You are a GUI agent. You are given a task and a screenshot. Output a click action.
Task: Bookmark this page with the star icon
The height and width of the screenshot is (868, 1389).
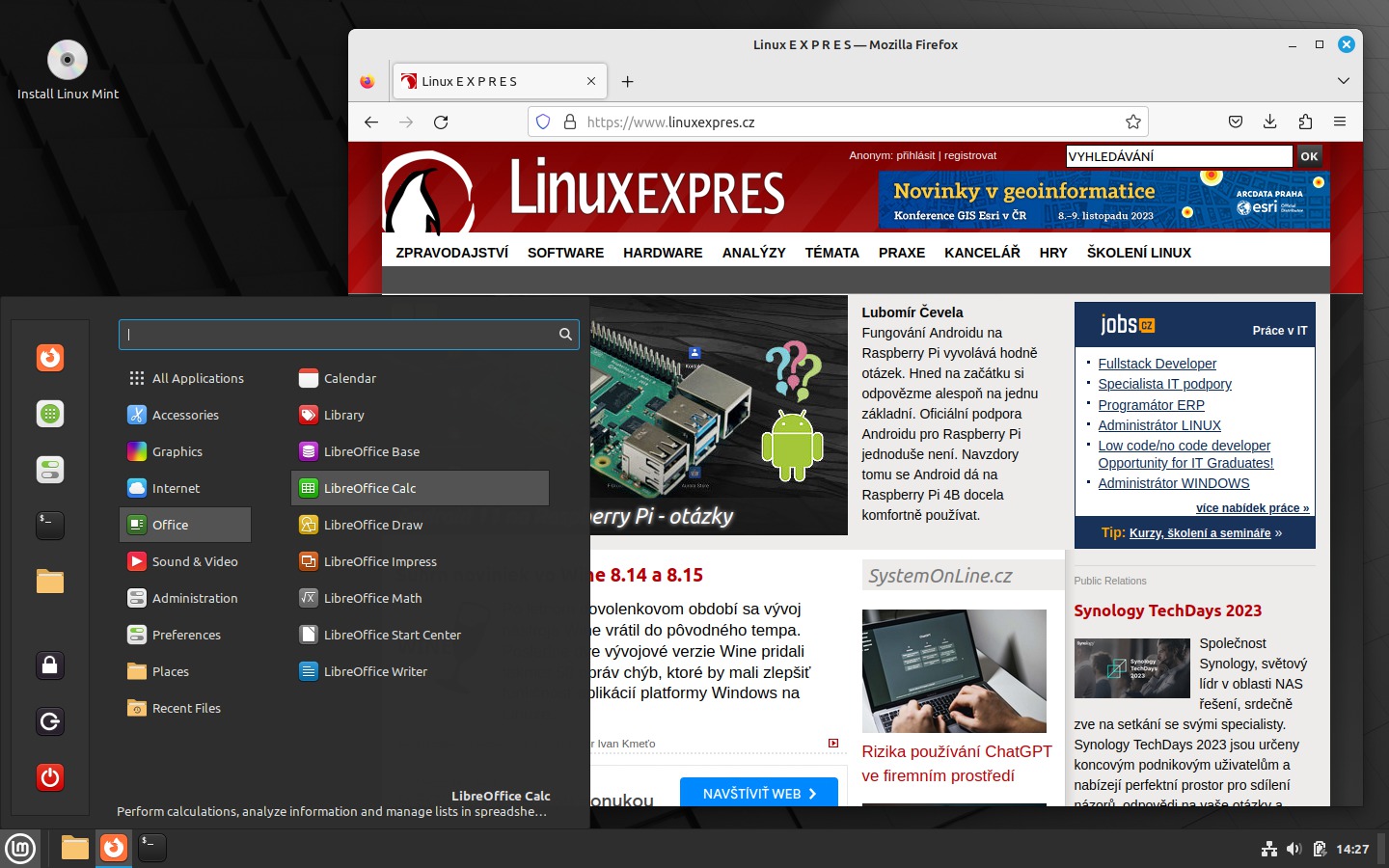pos(1133,122)
